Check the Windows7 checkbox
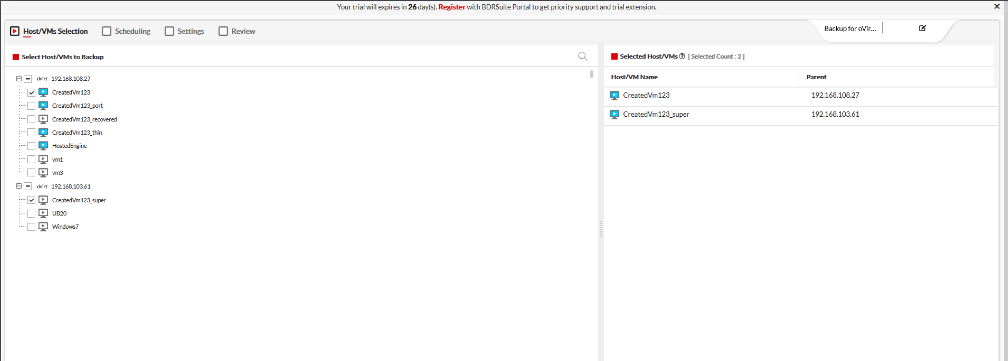Screen dimensions: 1008x361 (x=31, y=227)
